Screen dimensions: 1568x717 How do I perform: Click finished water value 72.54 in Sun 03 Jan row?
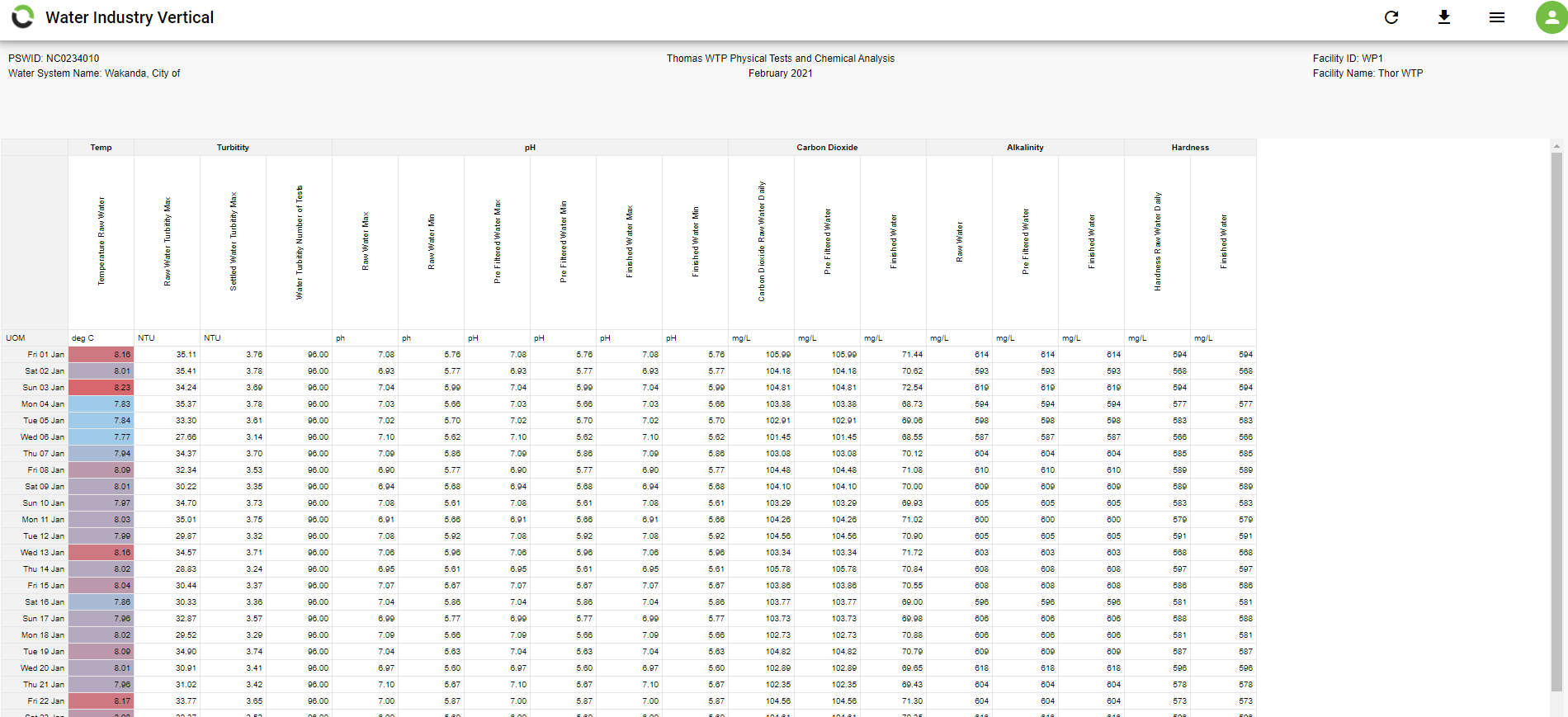tap(894, 388)
